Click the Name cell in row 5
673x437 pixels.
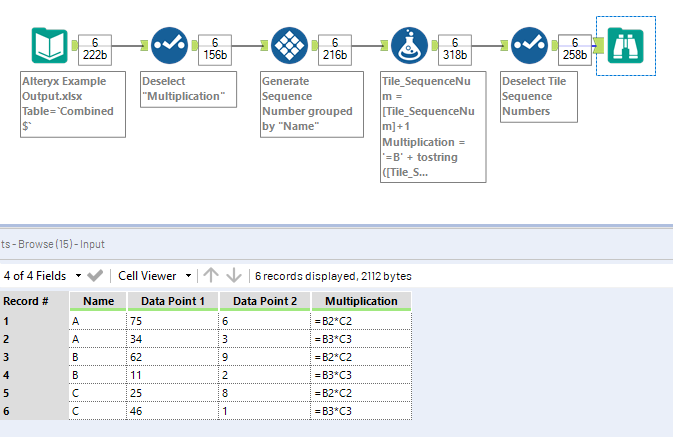(98, 393)
